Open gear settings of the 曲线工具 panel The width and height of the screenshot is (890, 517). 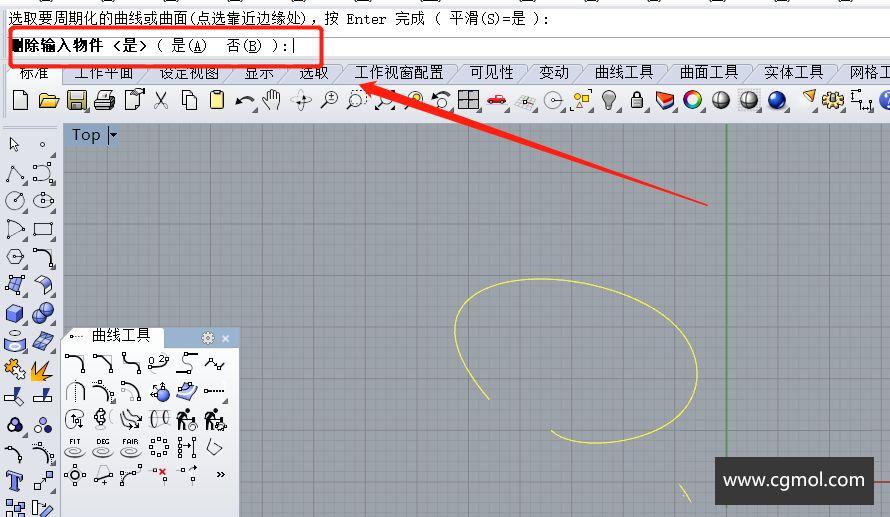[208, 338]
